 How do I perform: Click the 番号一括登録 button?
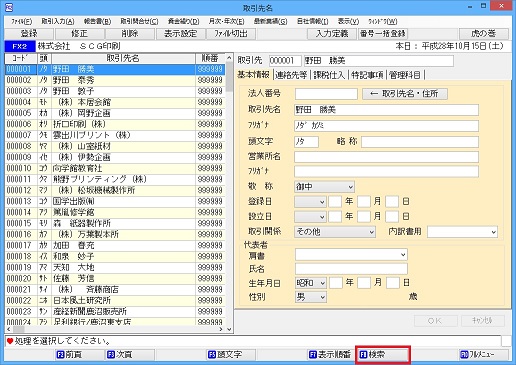[x=383, y=34]
